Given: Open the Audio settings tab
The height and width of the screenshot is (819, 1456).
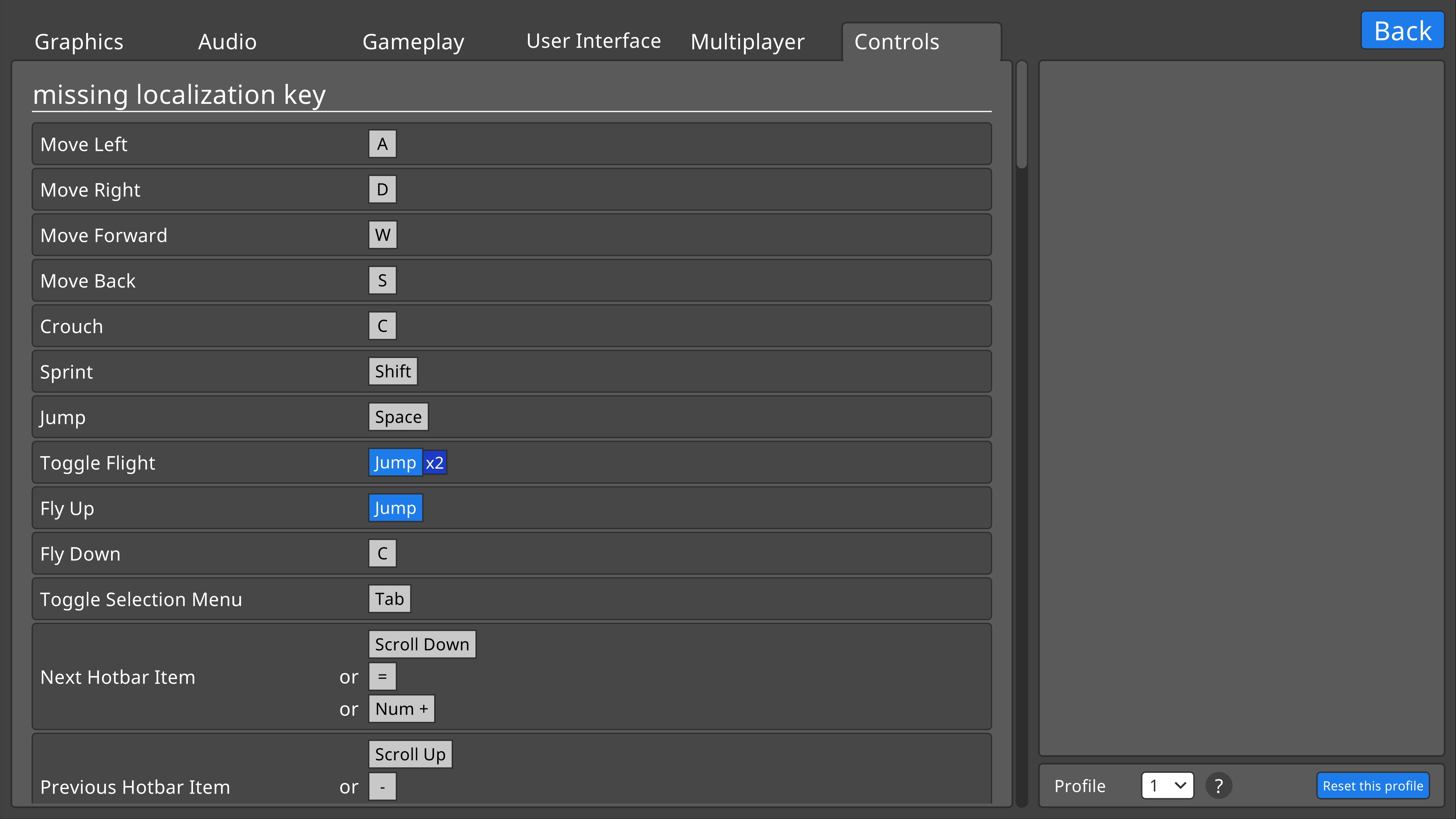Looking at the screenshot, I should tap(227, 42).
